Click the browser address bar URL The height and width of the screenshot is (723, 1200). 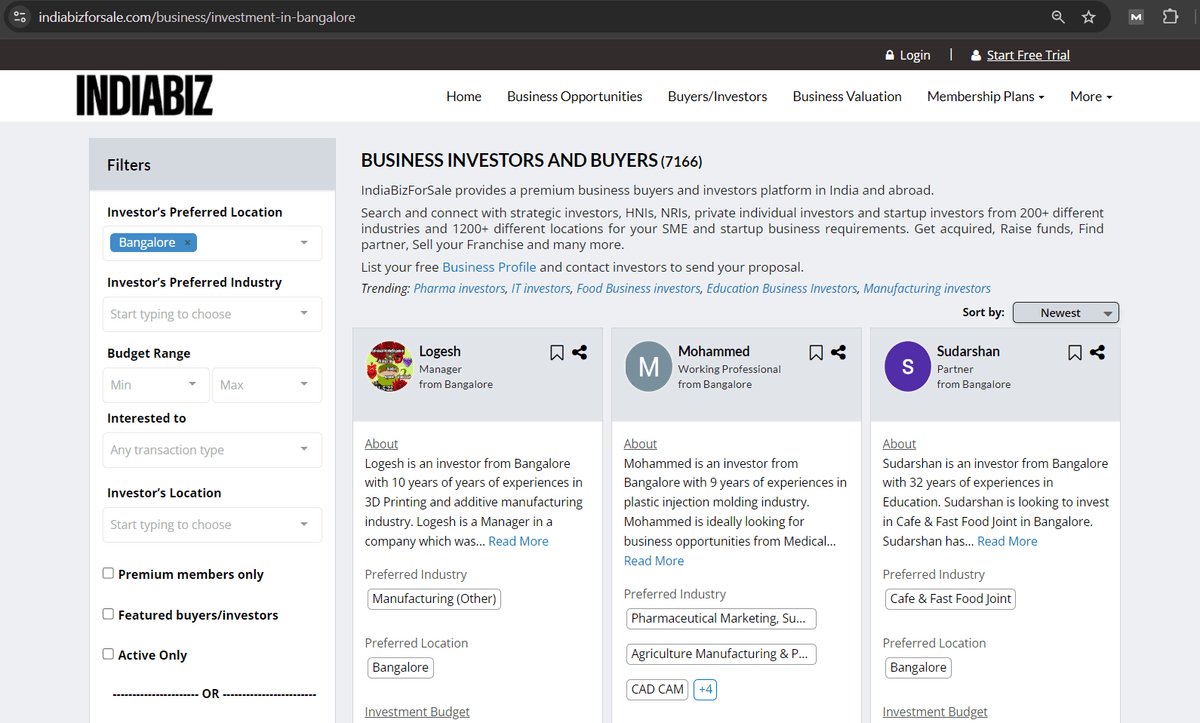[x=197, y=17]
